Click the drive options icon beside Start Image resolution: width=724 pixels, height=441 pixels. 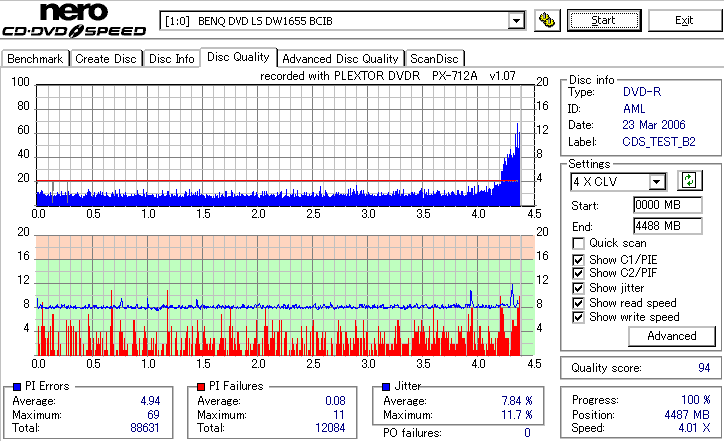[547, 21]
